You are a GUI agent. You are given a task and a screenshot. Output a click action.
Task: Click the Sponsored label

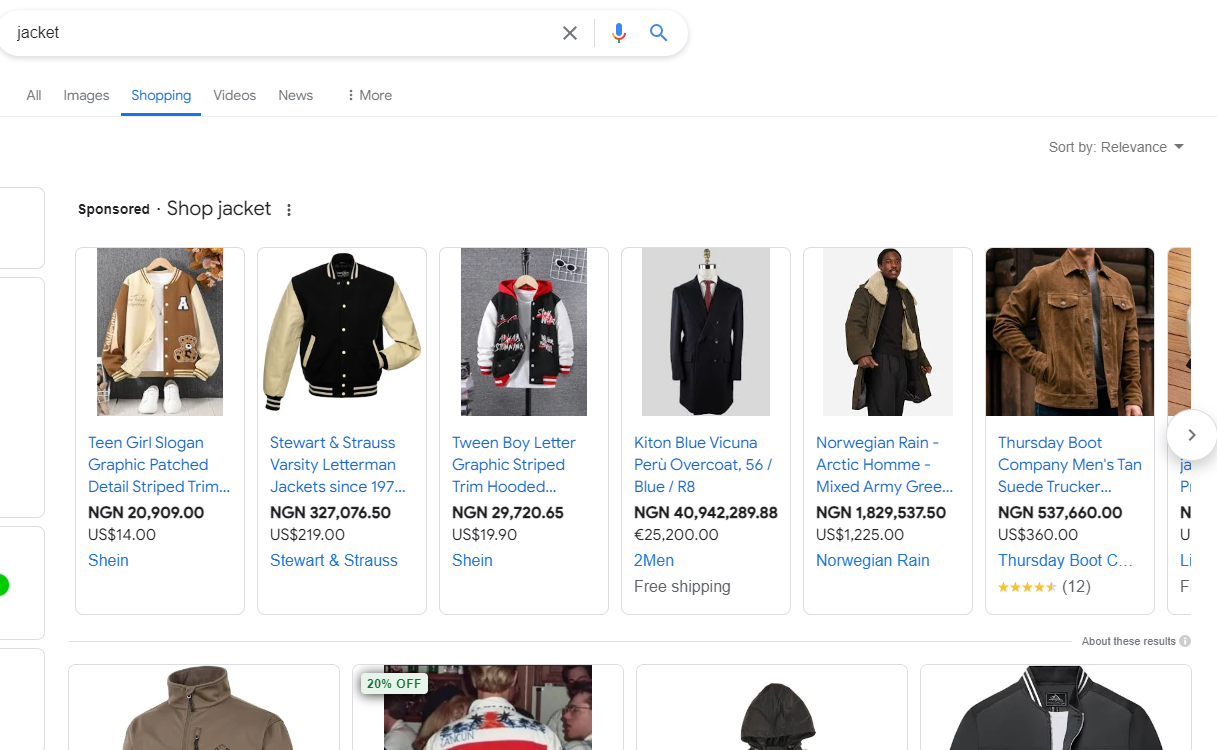(x=114, y=210)
